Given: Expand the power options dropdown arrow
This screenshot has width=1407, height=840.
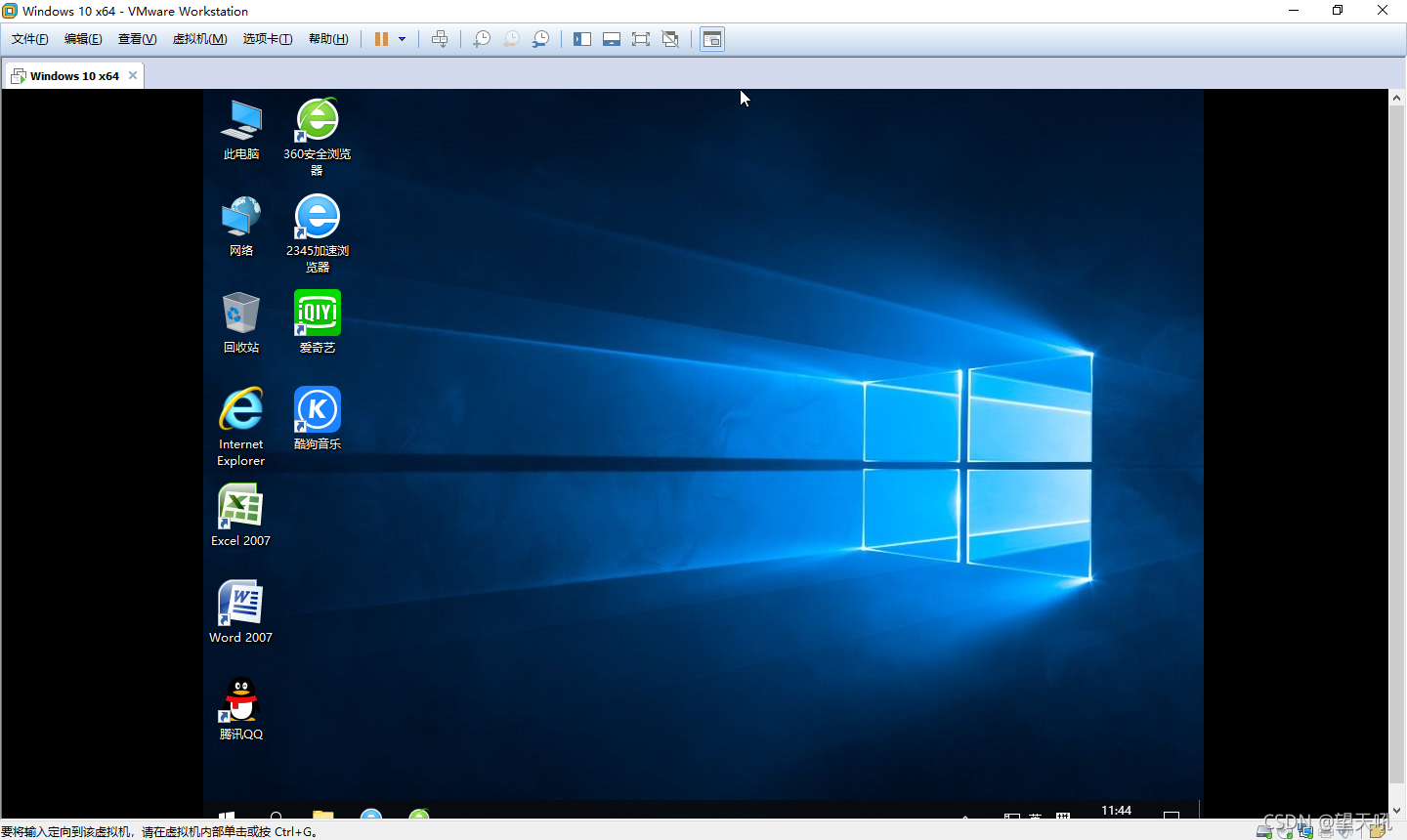Looking at the screenshot, I should pyautogui.click(x=402, y=39).
